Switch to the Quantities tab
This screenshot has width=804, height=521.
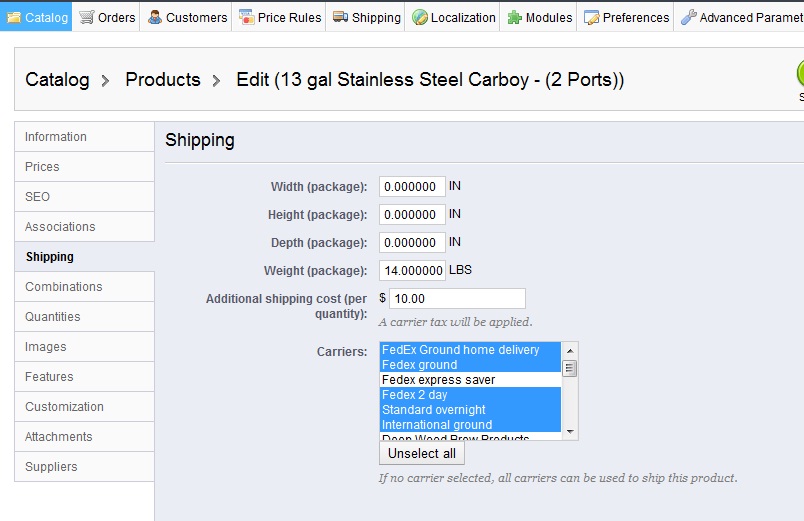53,317
